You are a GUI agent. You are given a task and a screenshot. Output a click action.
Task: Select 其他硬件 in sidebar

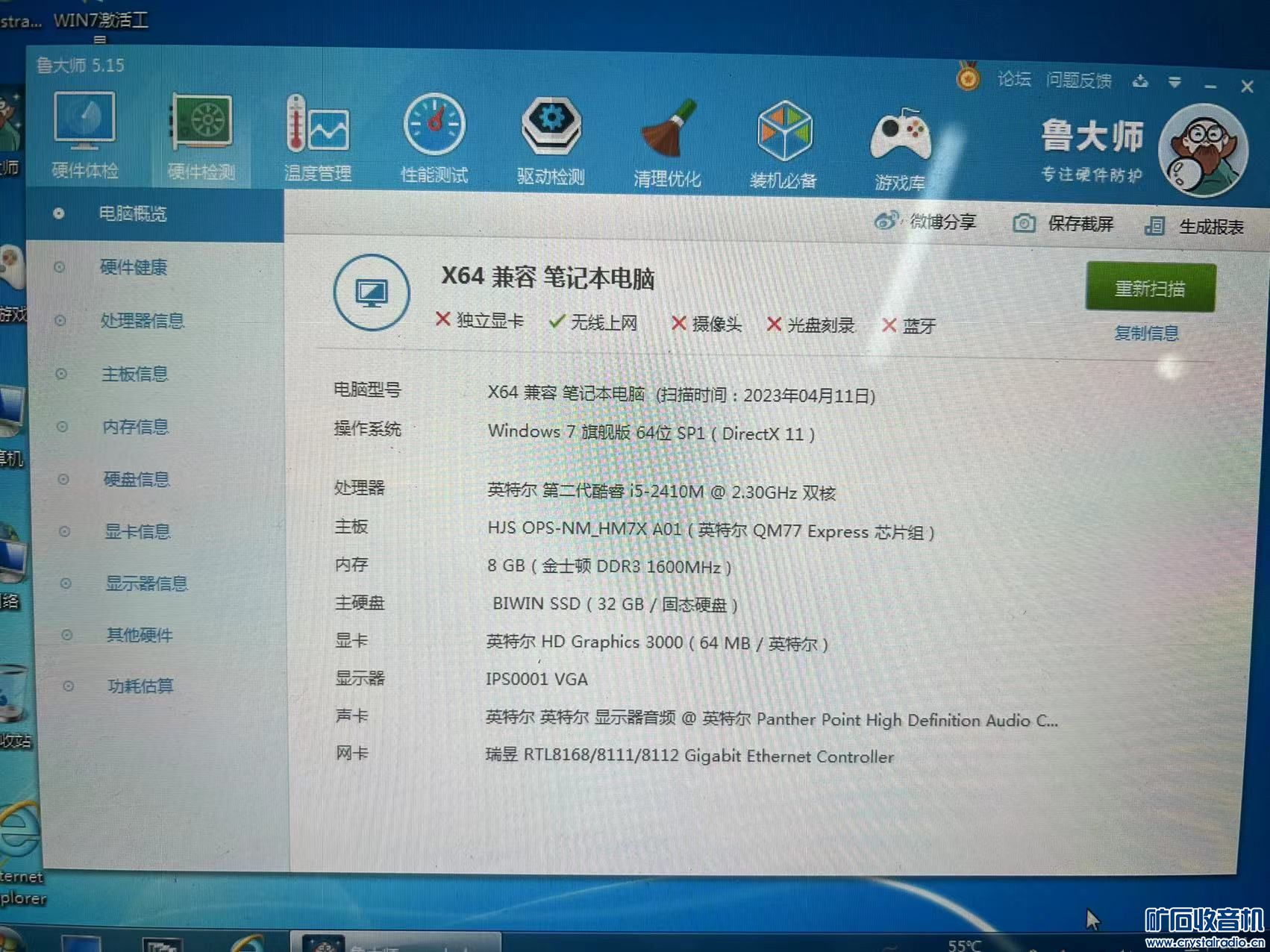click(x=140, y=635)
